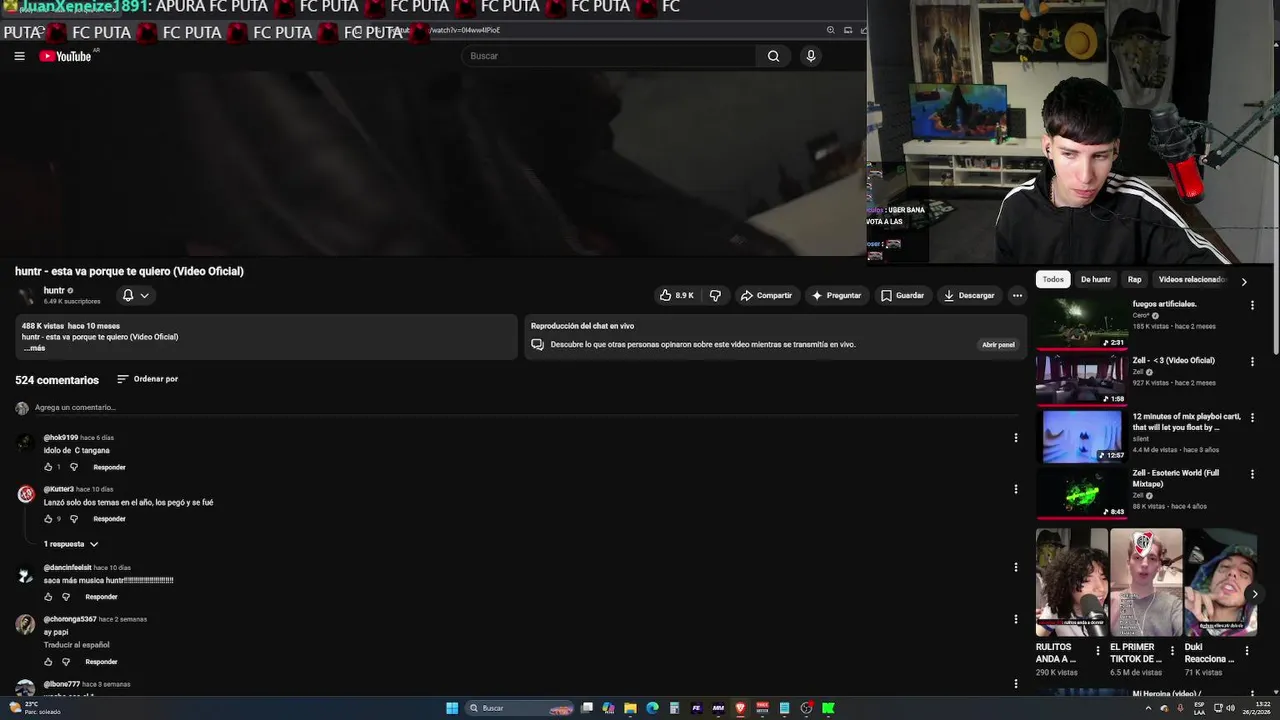Click the Compartir share button
The width and height of the screenshot is (1280, 720).
(x=766, y=295)
